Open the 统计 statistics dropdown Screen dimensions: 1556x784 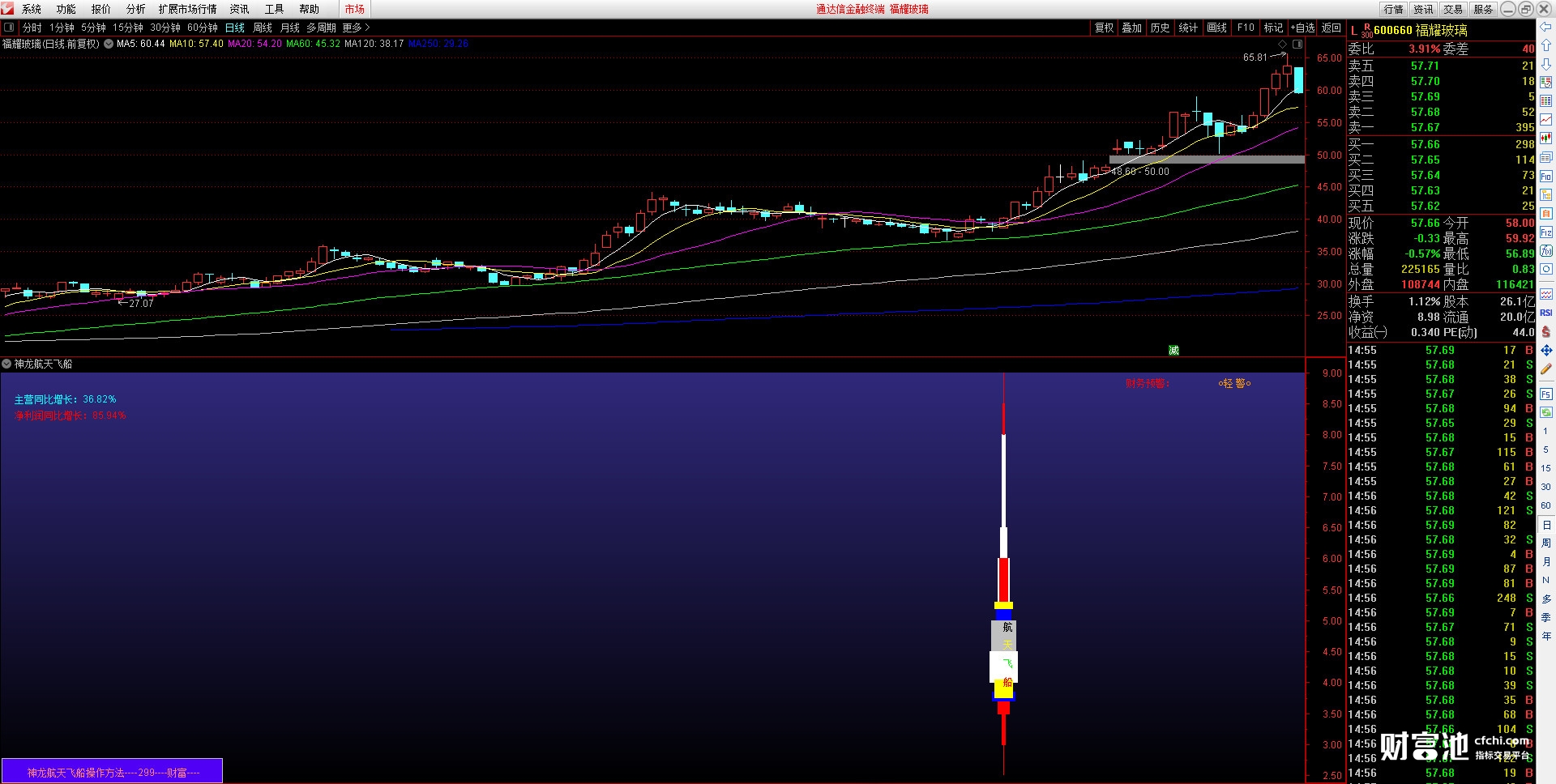pyautogui.click(x=1189, y=28)
